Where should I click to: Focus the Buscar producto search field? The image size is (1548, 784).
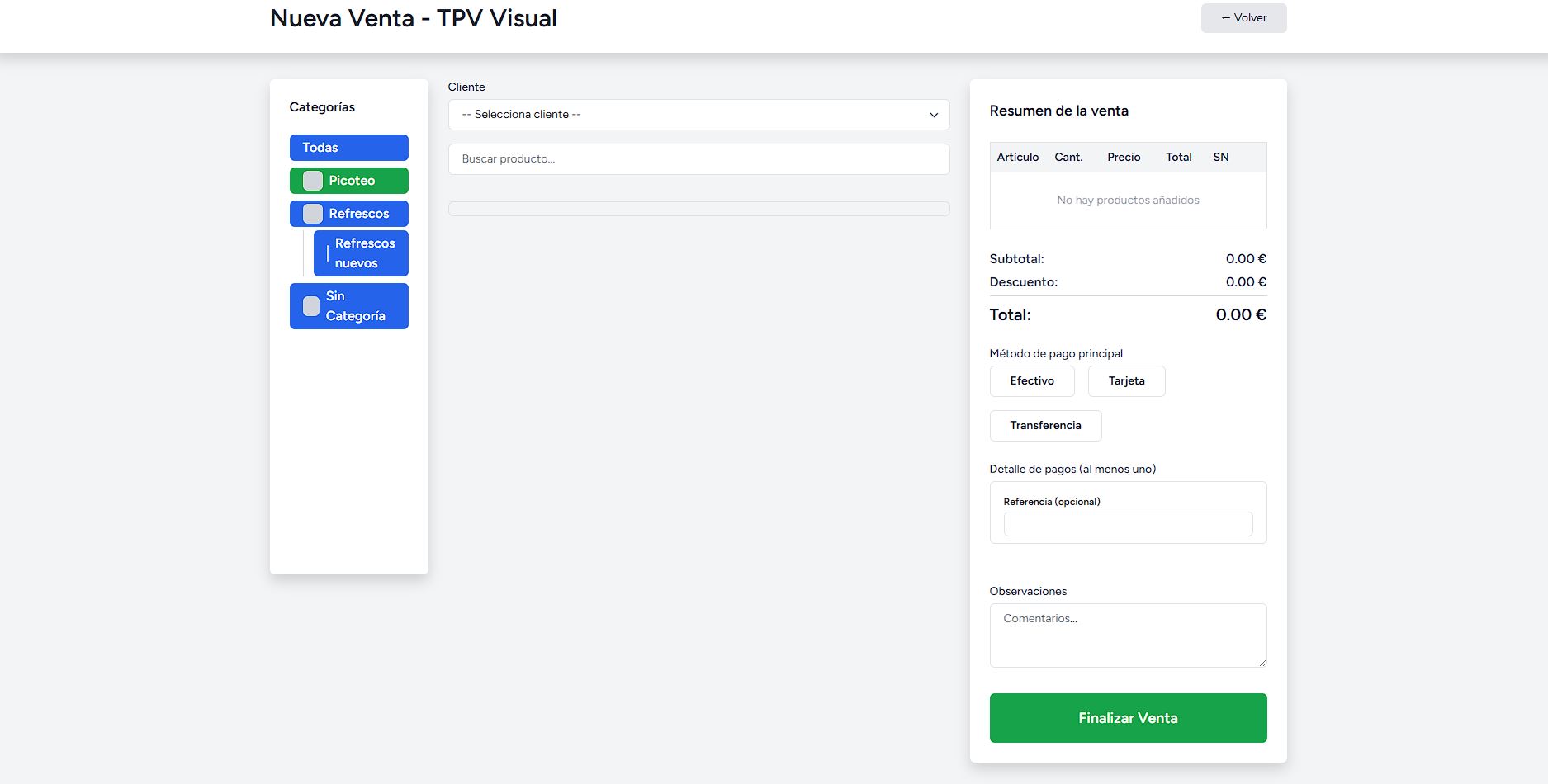pos(698,159)
